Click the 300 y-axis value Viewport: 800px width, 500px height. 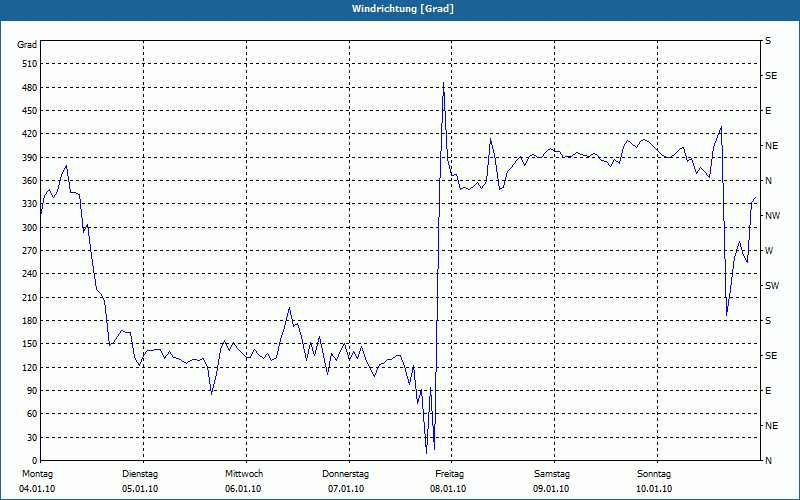coord(30,228)
